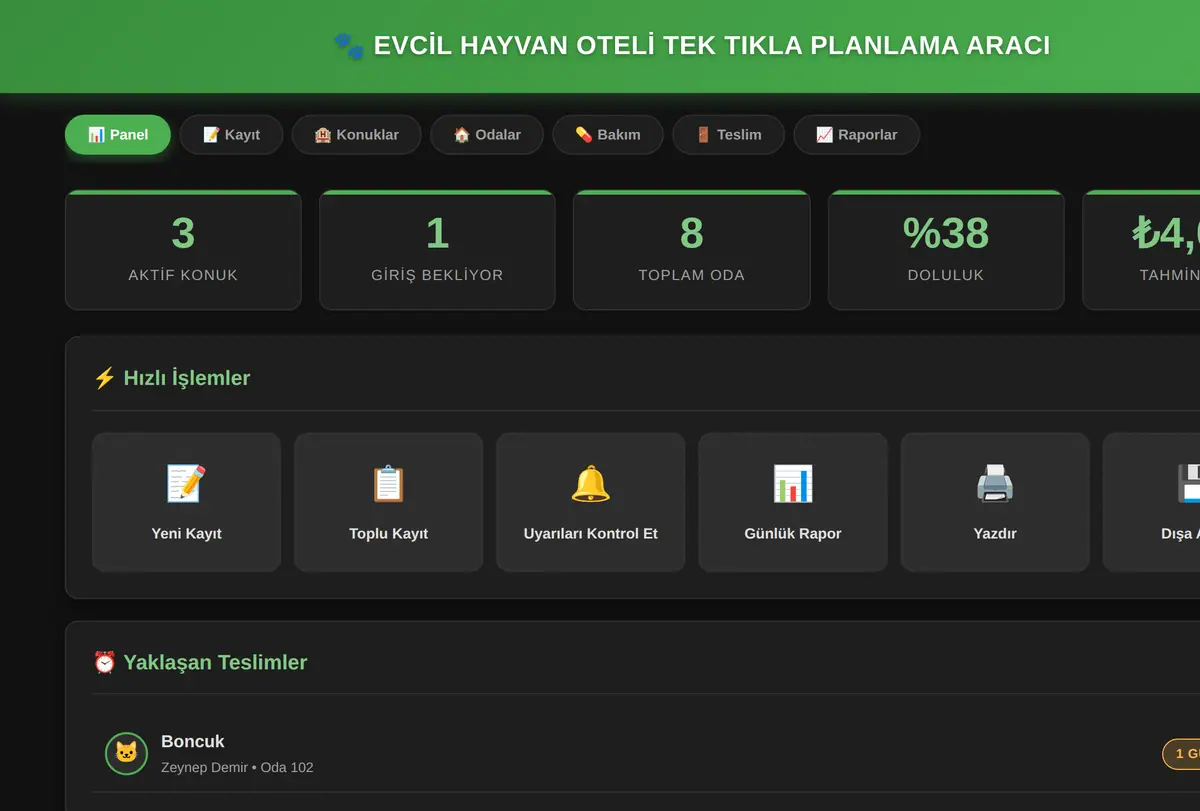Click the Yazdır label
Image resolution: width=1200 pixels, height=811 pixels.
point(995,534)
